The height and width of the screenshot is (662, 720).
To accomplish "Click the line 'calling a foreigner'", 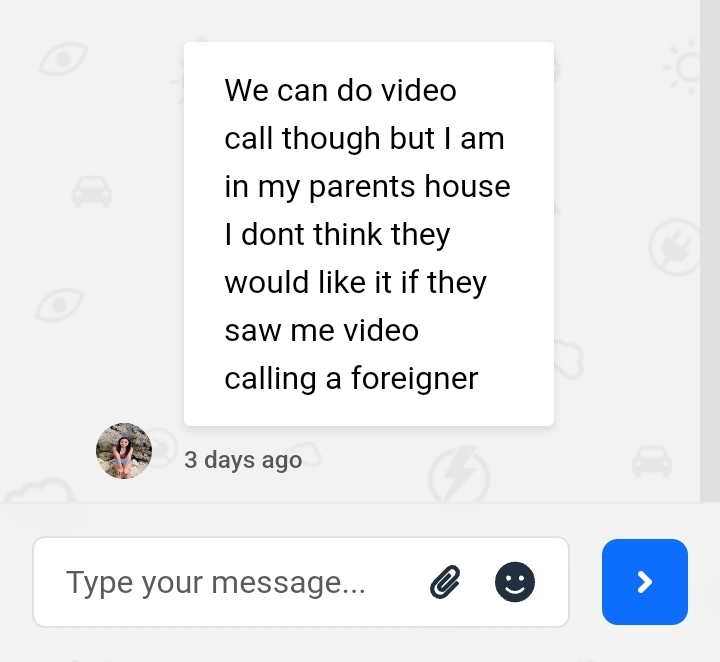I will 351,378.
